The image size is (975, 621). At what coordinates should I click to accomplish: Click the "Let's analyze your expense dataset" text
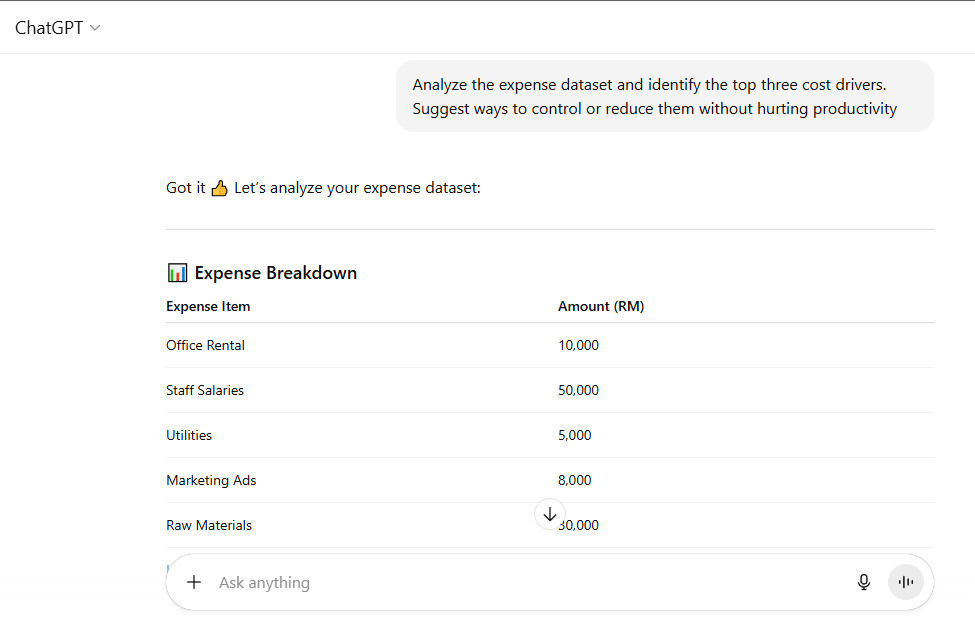(357, 188)
